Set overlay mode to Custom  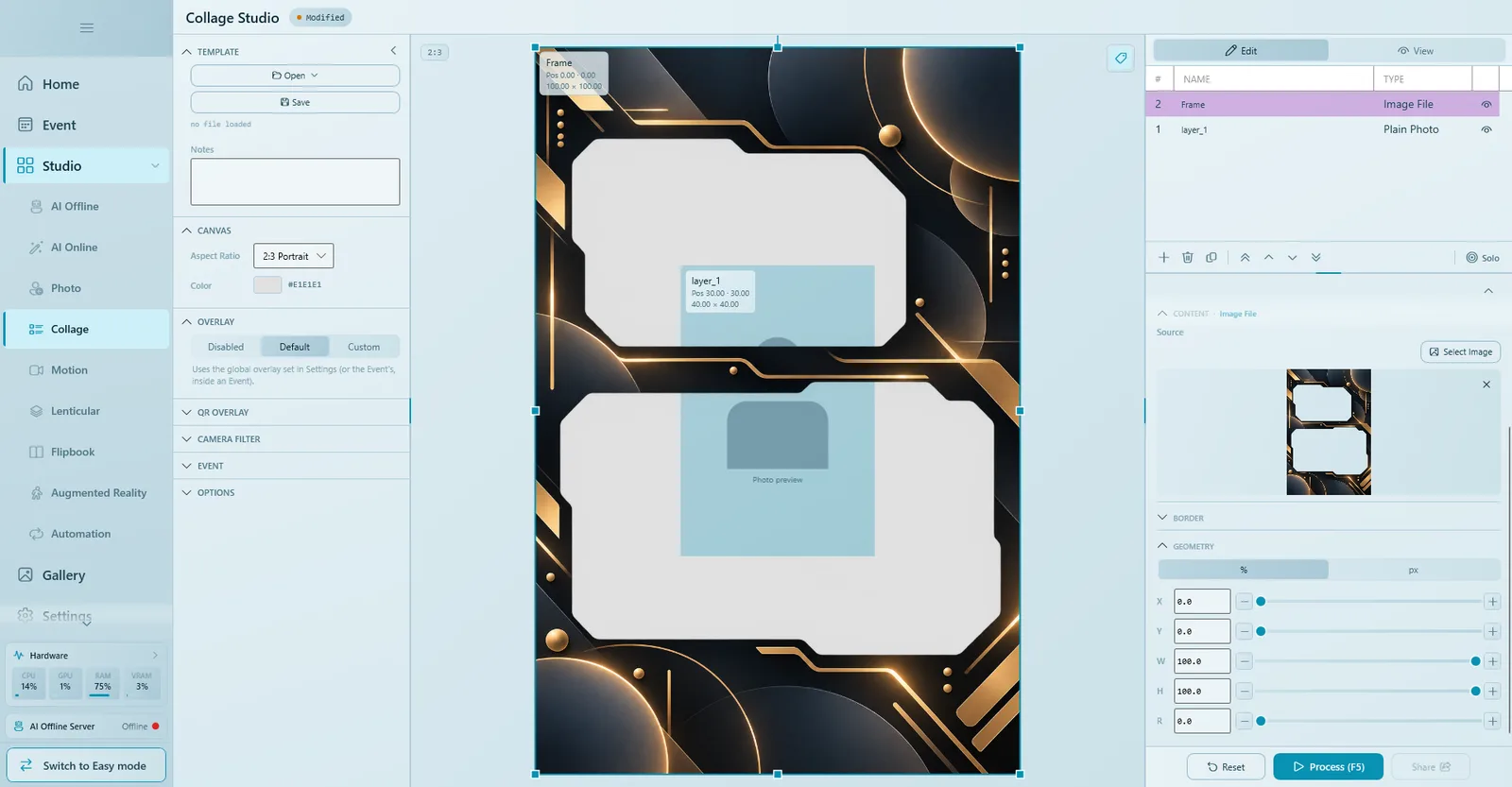point(364,347)
